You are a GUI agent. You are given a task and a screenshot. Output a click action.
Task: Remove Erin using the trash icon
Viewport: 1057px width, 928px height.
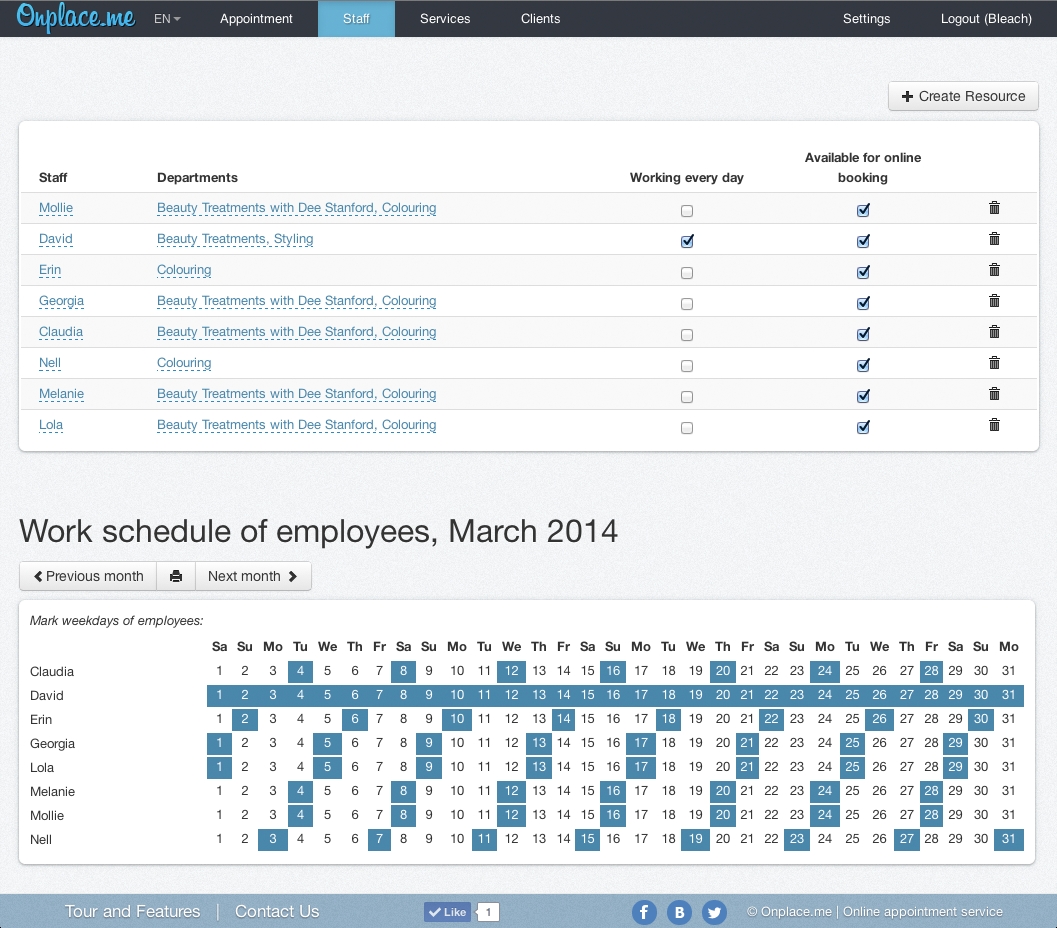point(994,270)
